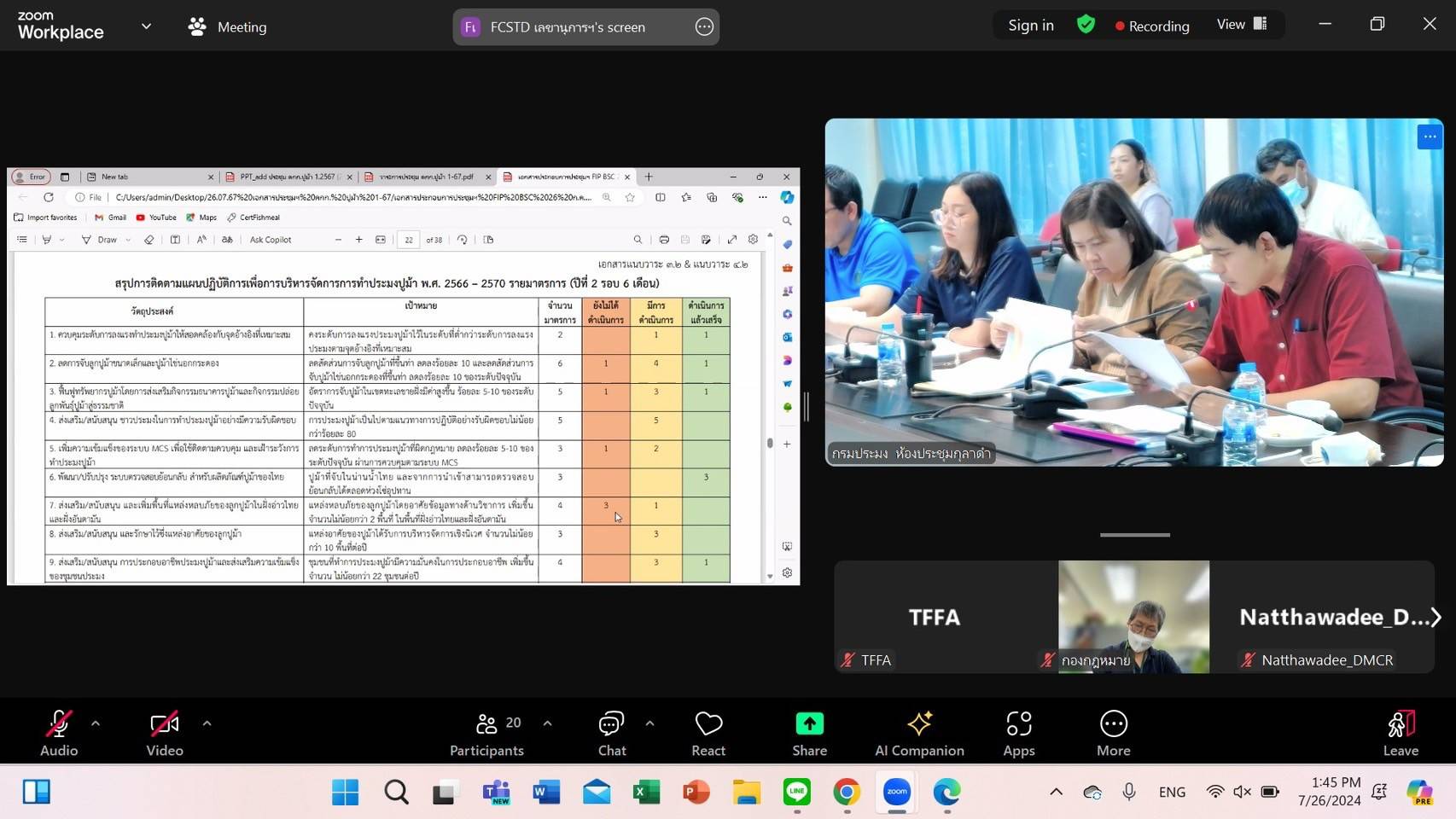The image size is (1456, 819).
Task: Open the React emoji menu
Action: [x=708, y=732]
